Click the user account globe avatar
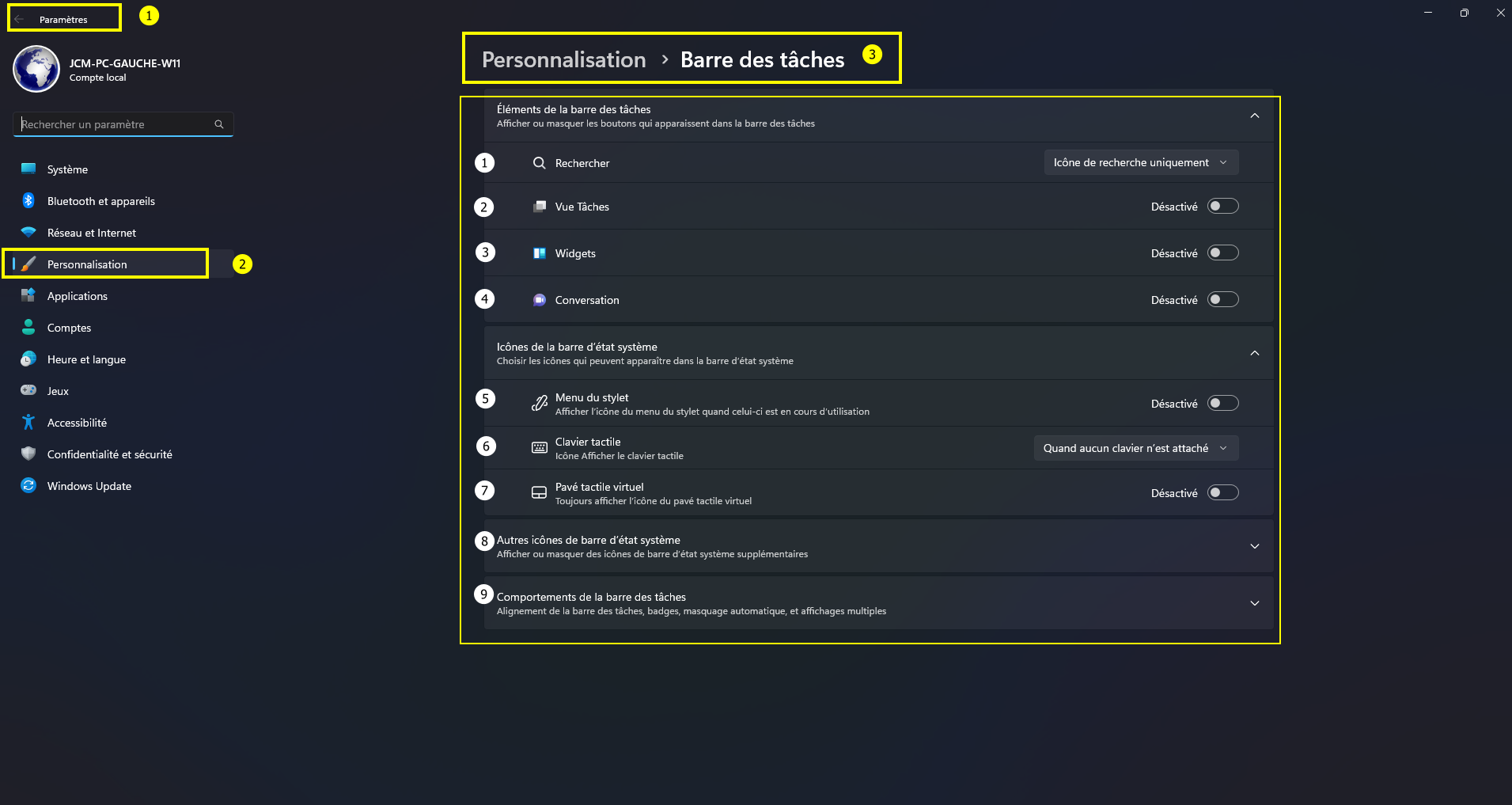This screenshot has height=805, width=1512. tap(36, 69)
